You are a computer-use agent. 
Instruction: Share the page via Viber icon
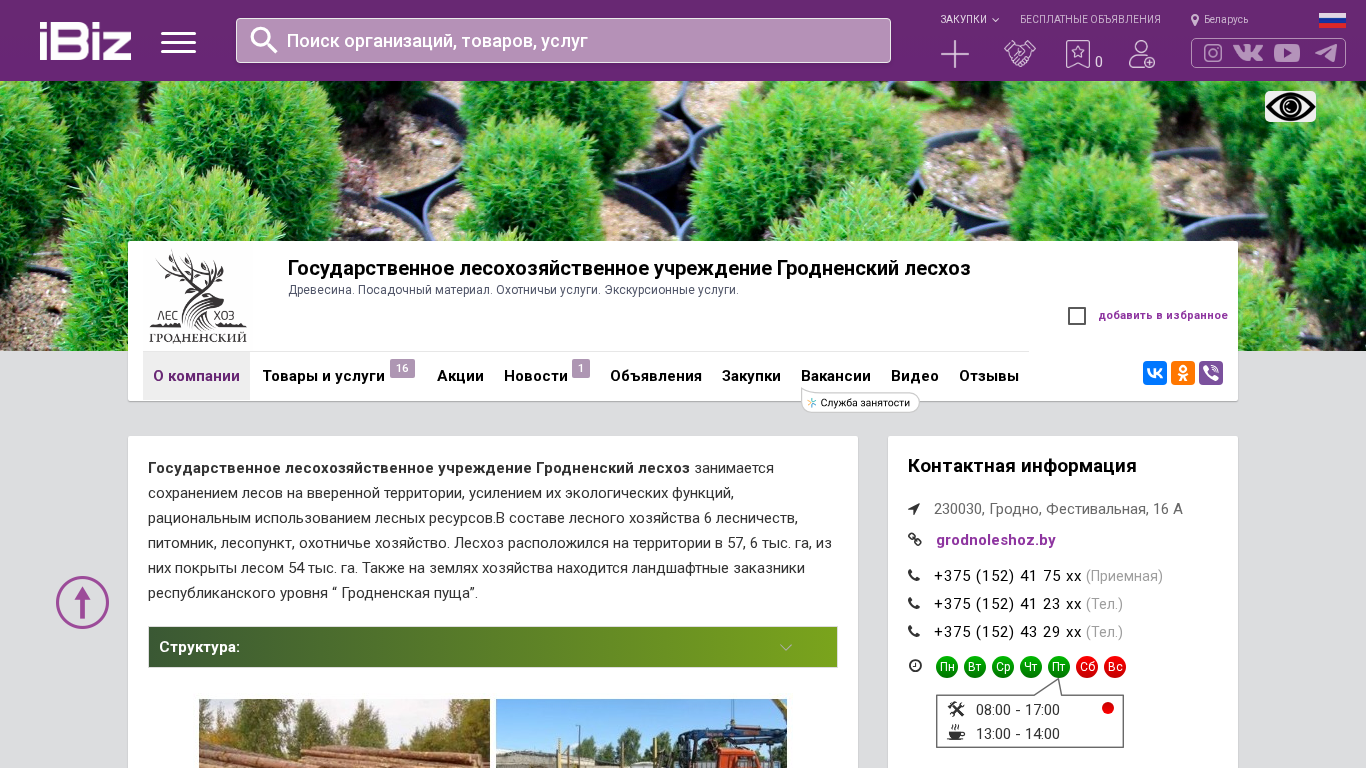(1211, 373)
